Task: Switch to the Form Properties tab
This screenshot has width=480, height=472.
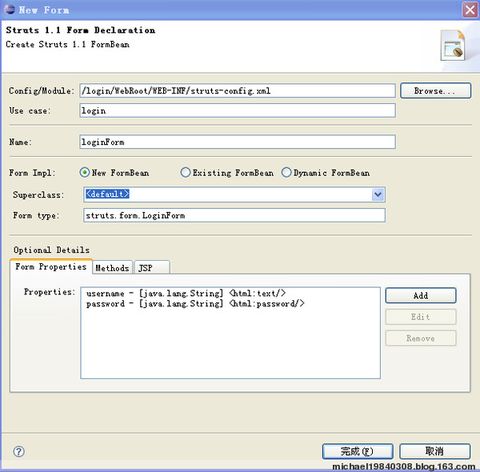Action: pyautogui.click(x=51, y=267)
